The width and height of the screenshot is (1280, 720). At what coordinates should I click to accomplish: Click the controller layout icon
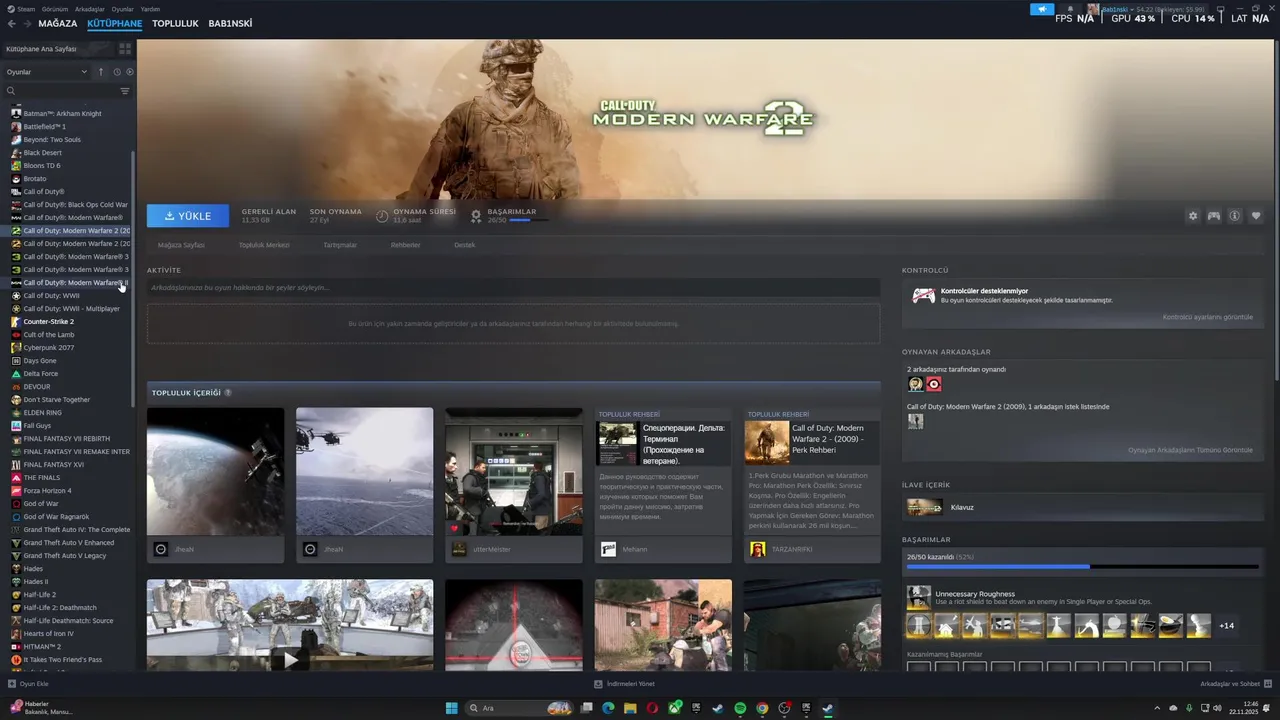click(1214, 216)
